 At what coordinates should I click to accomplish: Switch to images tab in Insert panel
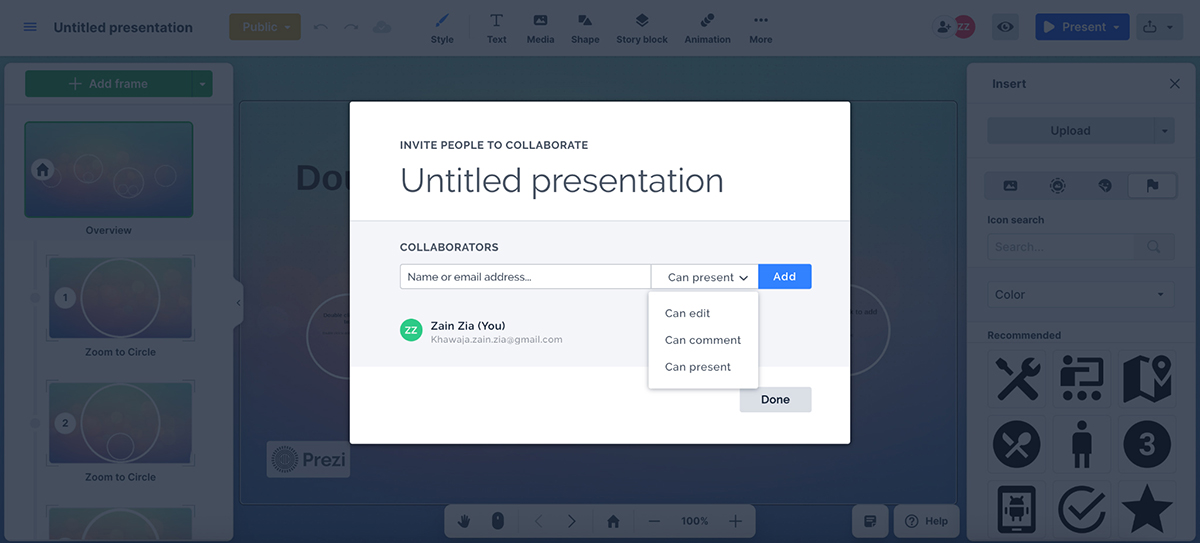click(1010, 185)
